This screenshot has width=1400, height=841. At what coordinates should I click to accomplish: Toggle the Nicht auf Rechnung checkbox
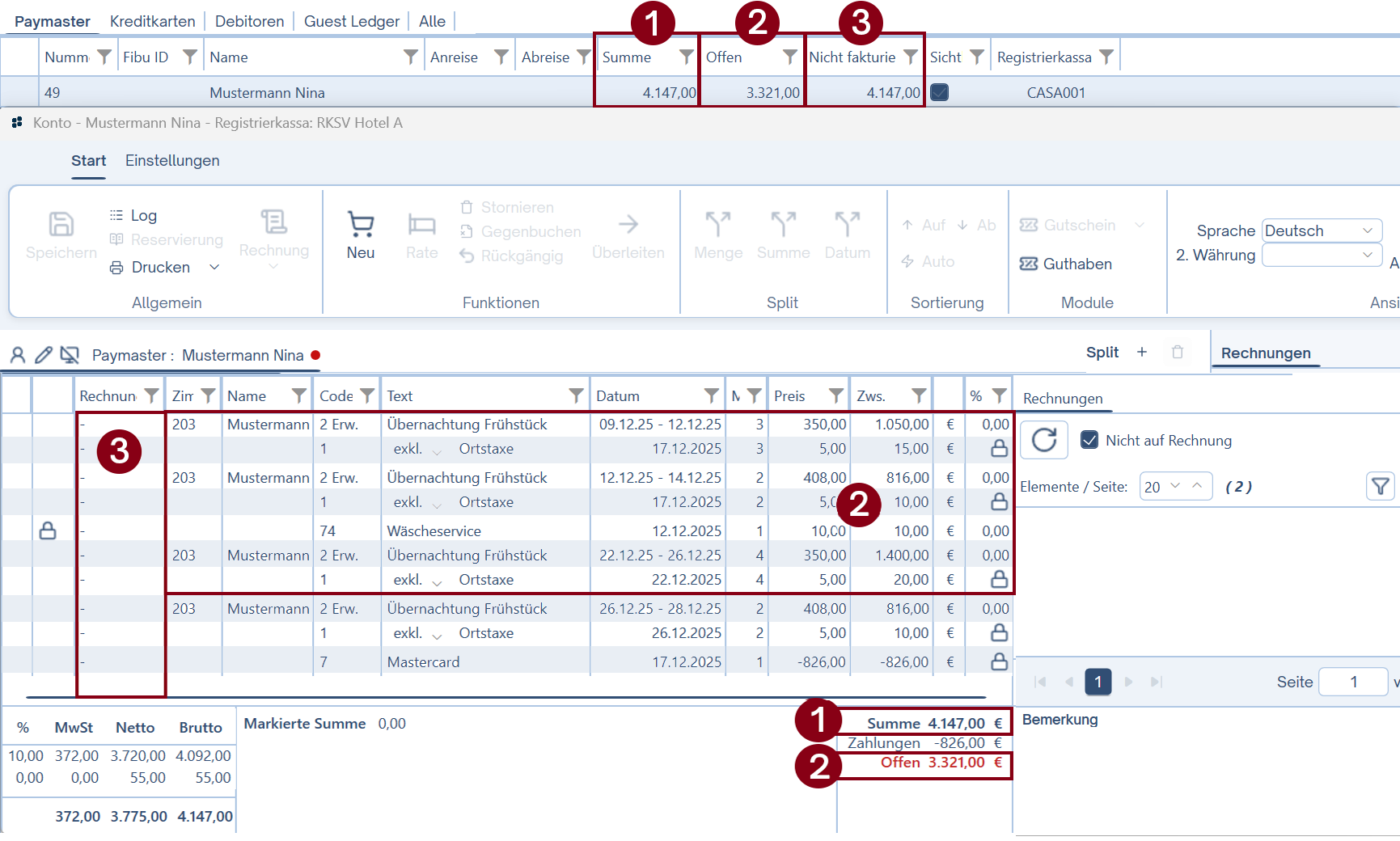pyautogui.click(x=1089, y=440)
